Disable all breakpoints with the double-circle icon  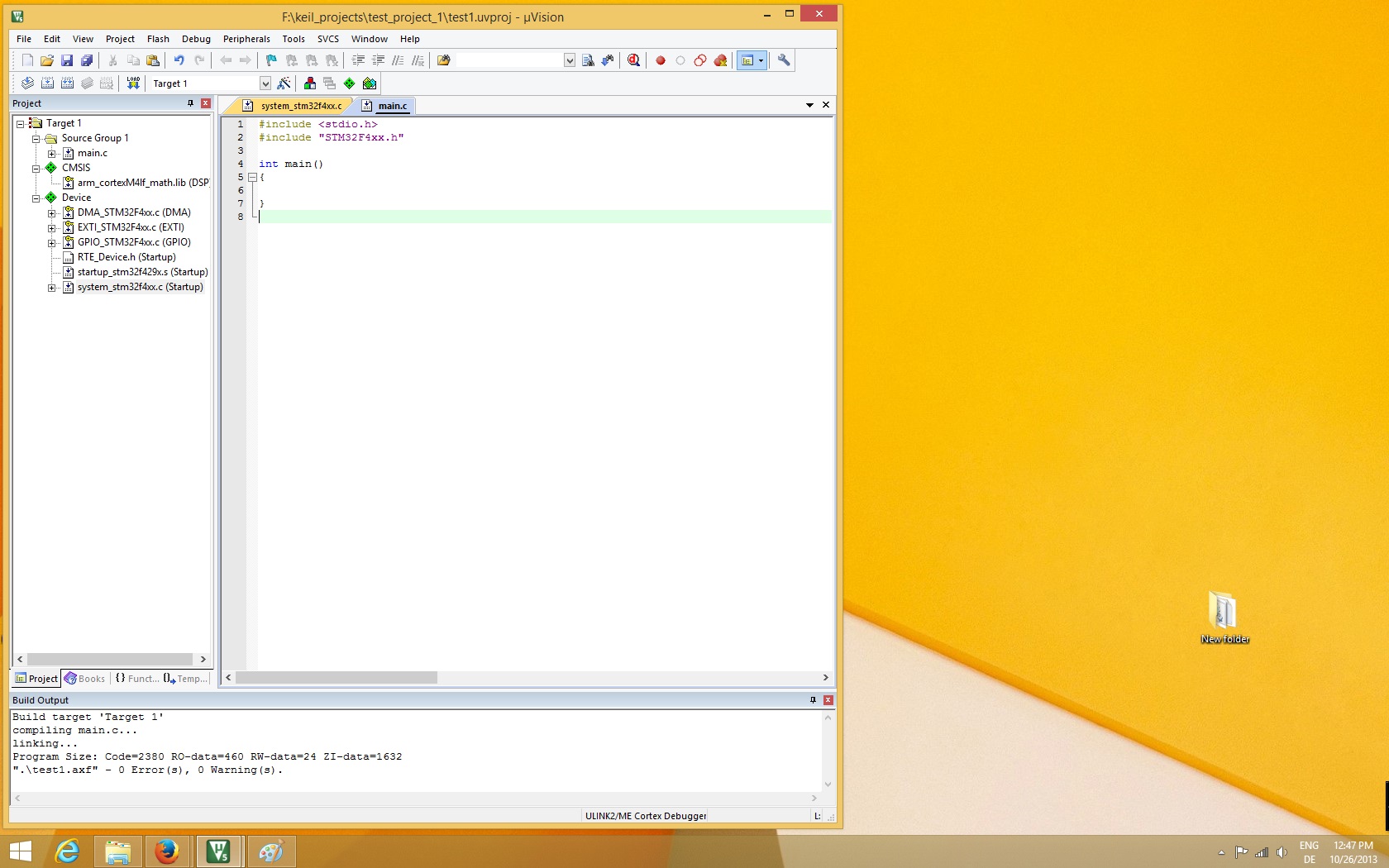(700, 60)
